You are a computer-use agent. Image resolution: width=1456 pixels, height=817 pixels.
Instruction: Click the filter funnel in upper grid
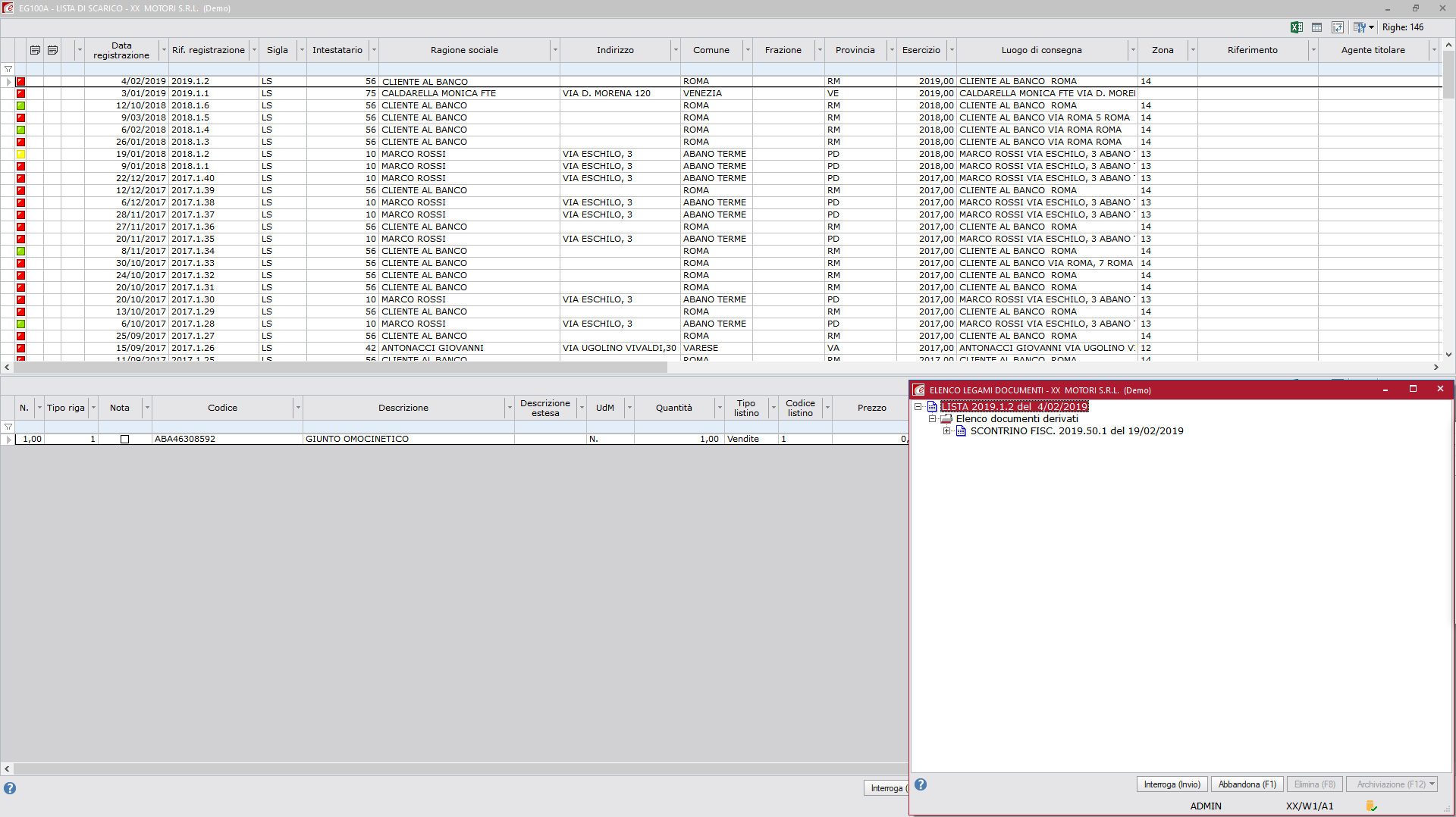coord(8,69)
